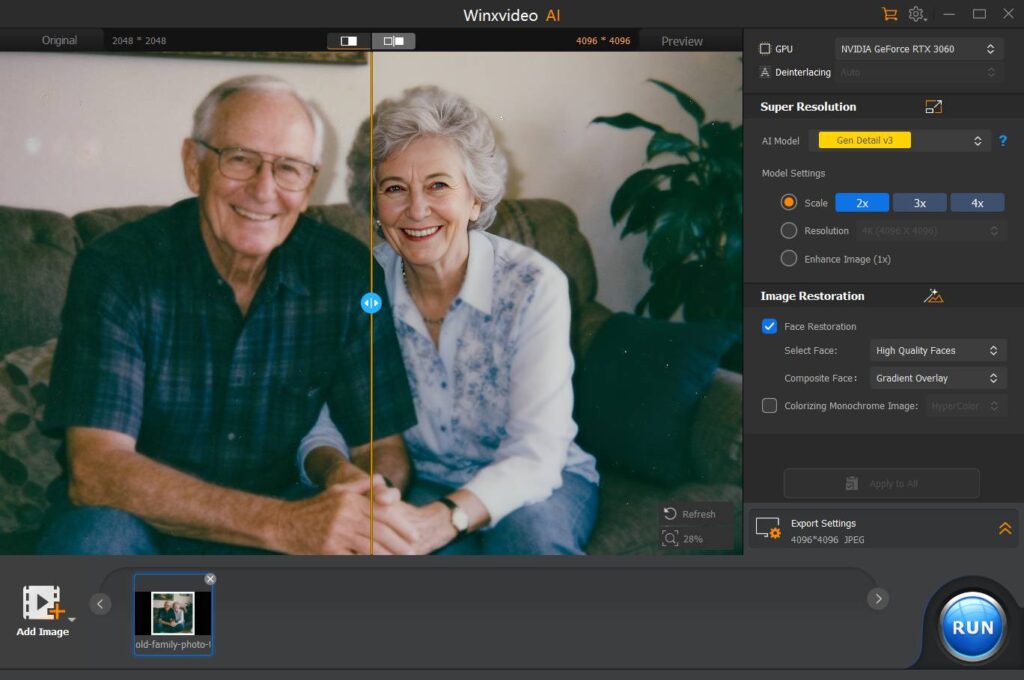
Task: Click the Image Restoration wand icon
Action: pyautogui.click(x=934, y=296)
